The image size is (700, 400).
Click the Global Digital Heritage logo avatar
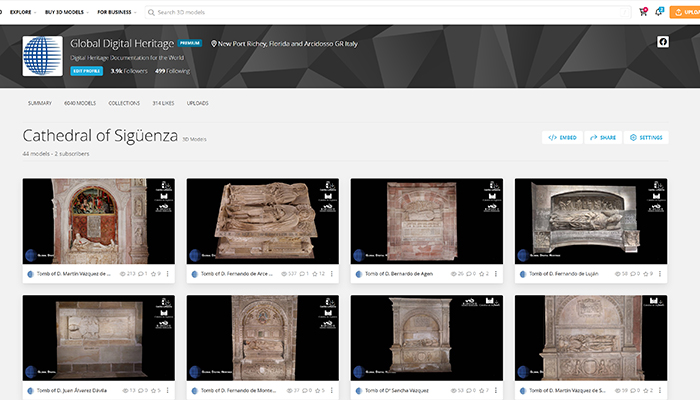tap(42, 57)
